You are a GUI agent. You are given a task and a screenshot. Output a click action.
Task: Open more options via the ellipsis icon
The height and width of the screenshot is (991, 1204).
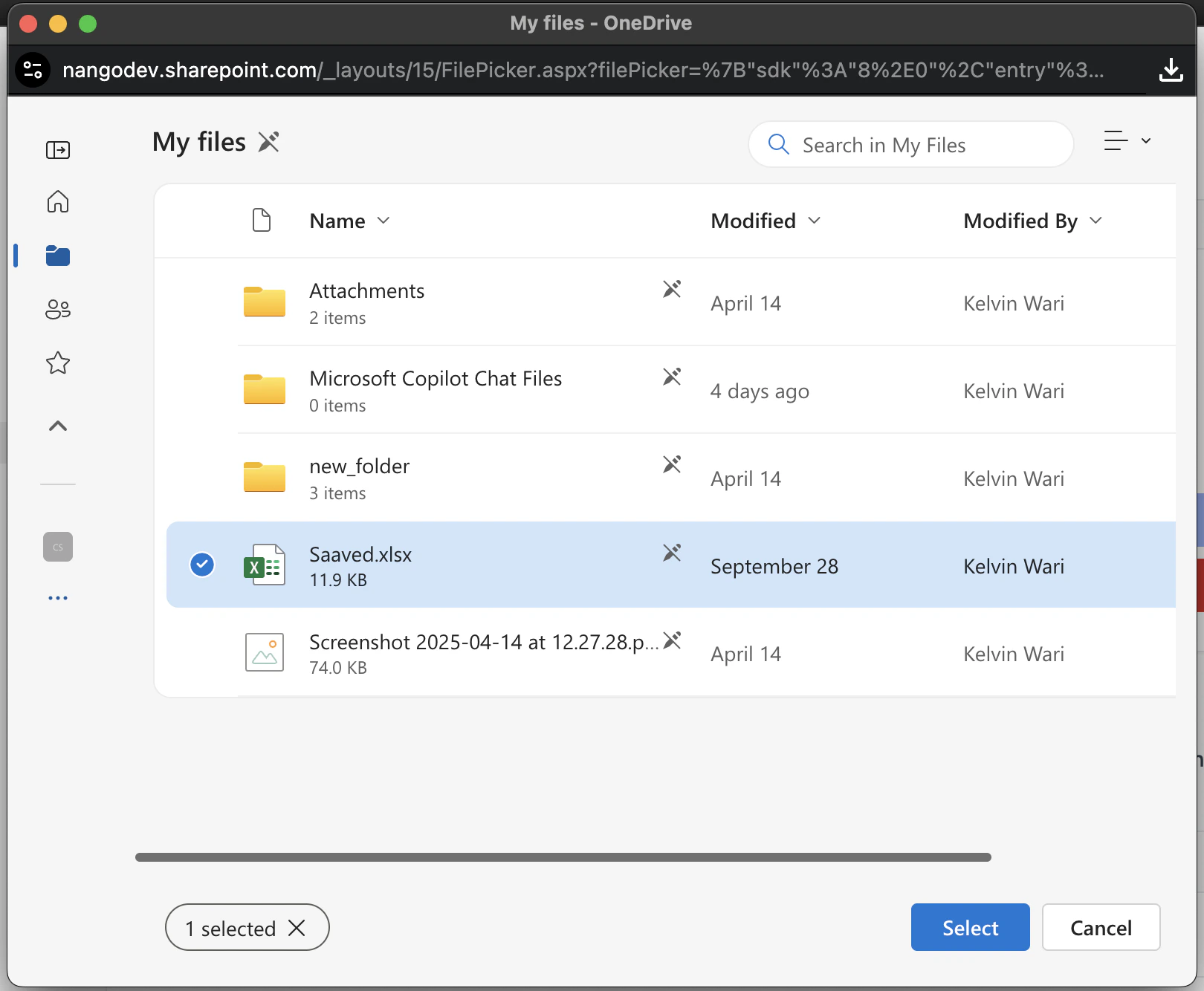click(x=57, y=598)
